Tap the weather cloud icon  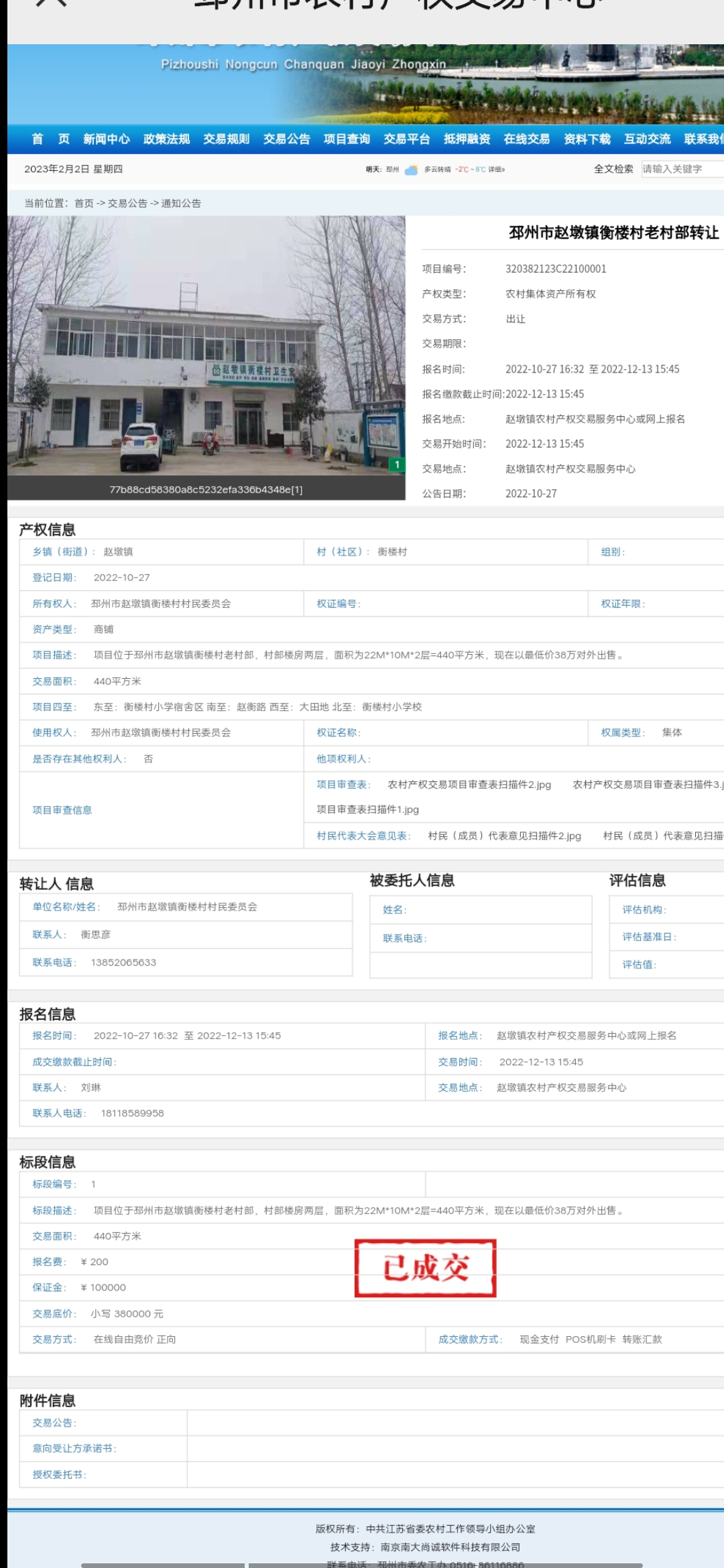point(411,170)
